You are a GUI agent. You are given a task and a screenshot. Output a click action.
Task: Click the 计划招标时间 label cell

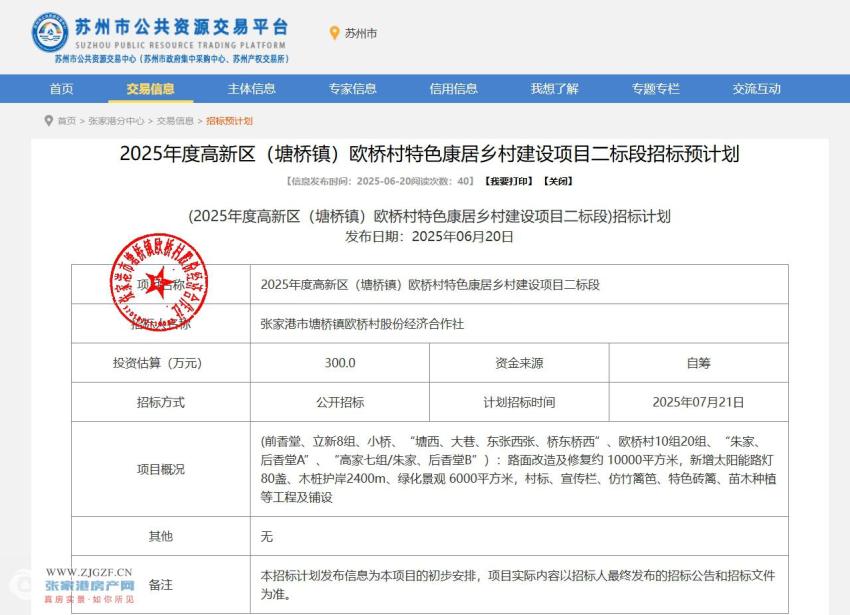519,402
